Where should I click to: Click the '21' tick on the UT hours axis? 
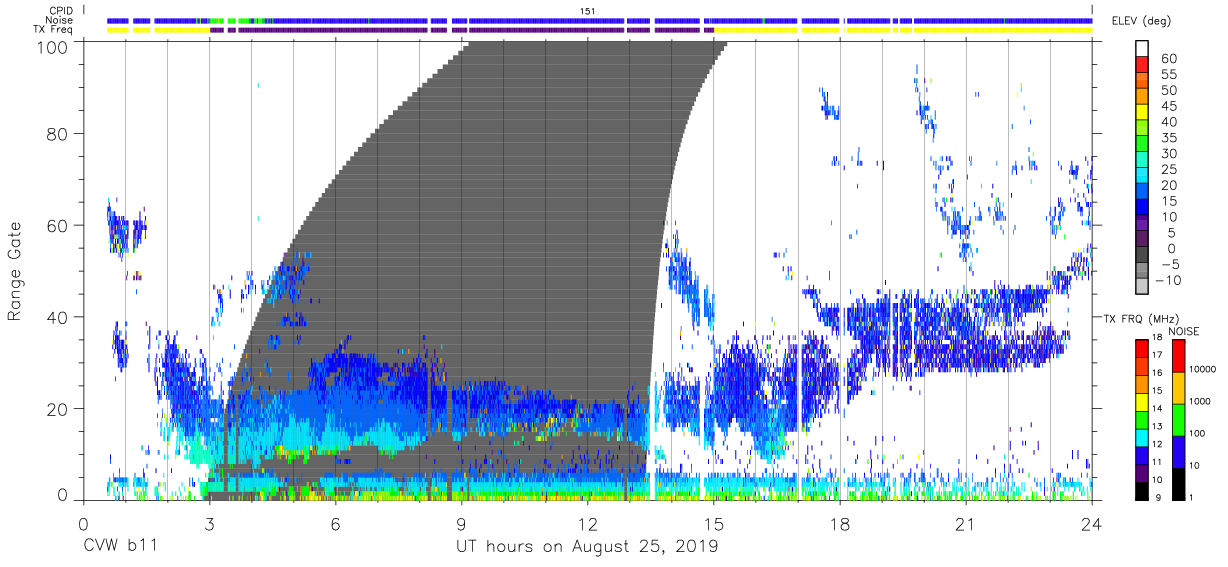click(x=966, y=524)
